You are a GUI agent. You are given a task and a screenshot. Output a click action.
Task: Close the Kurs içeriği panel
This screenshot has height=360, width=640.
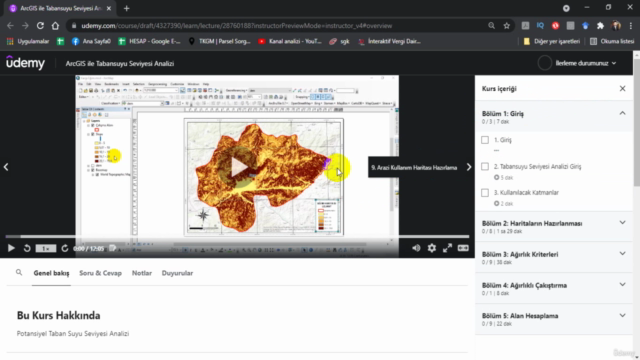(x=622, y=89)
